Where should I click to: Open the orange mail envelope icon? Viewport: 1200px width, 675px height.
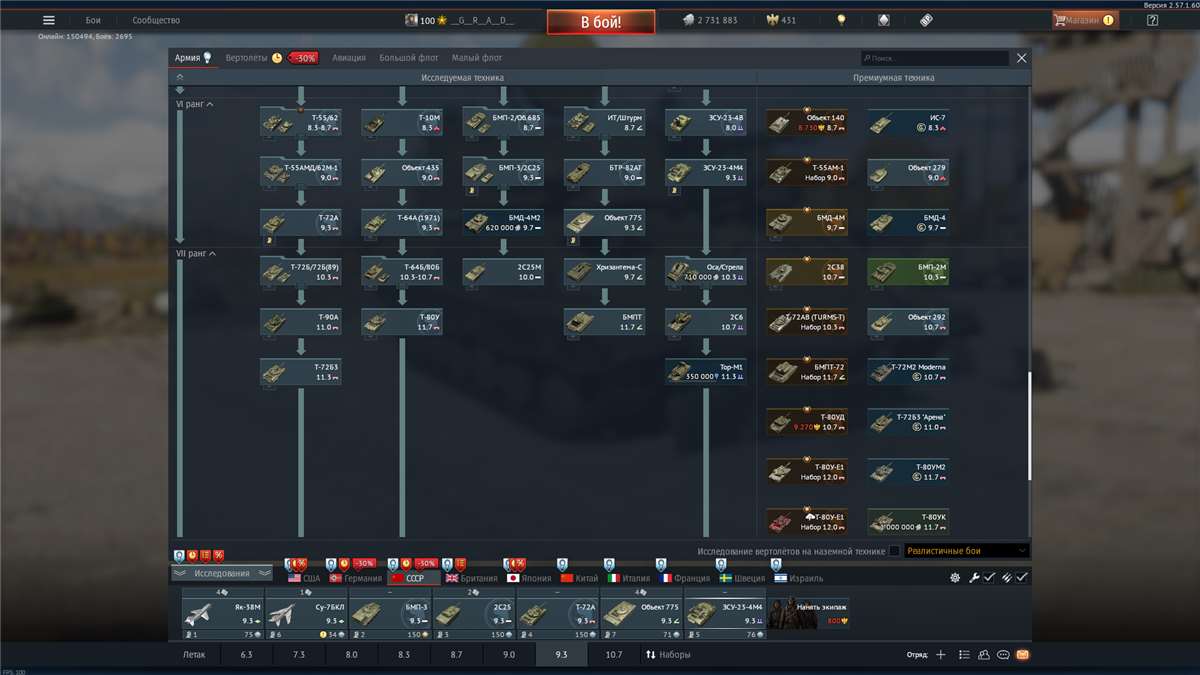point(1022,655)
